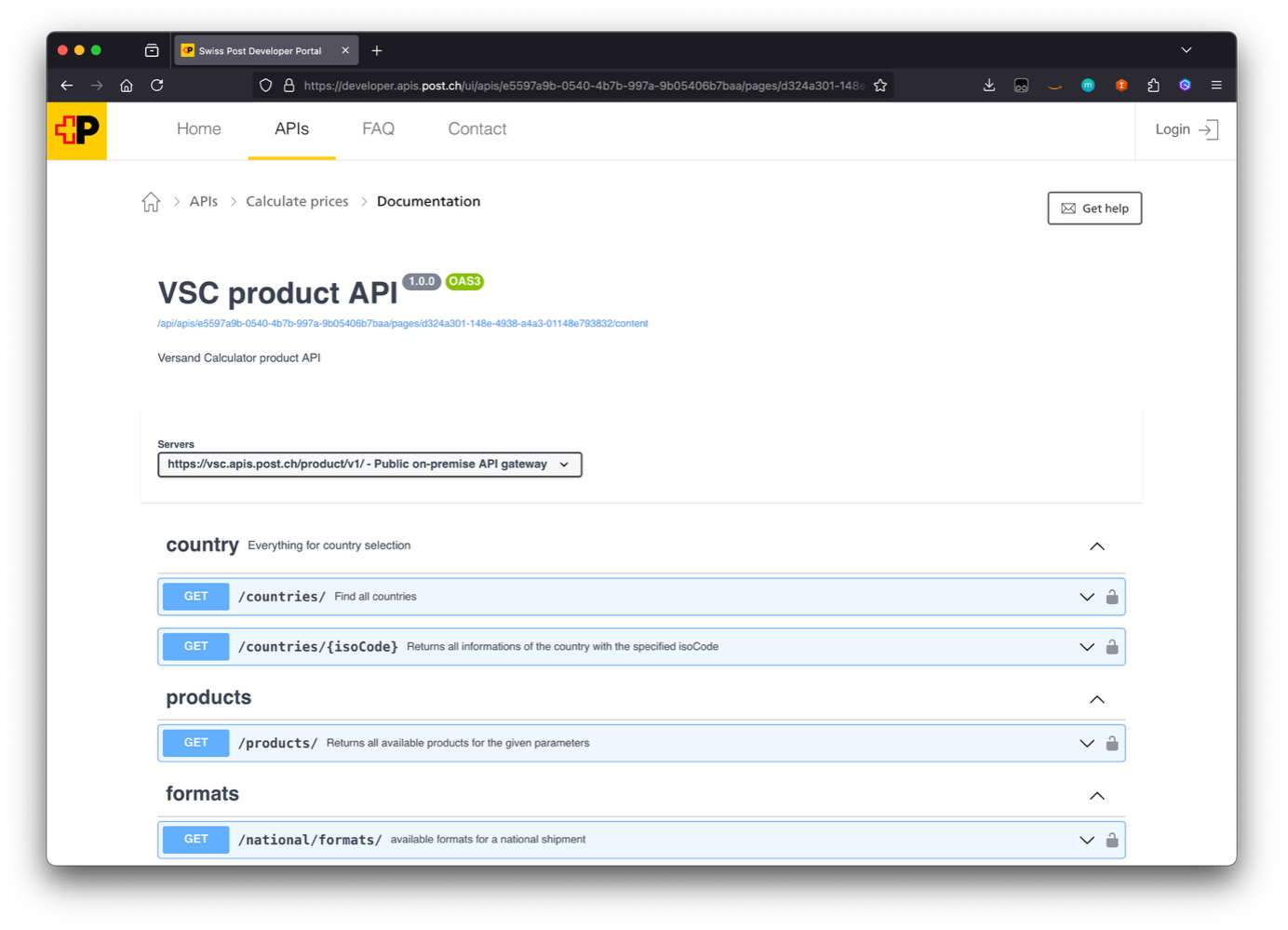
Task: Click the site security padlock icon
Action: tap(289, 86)
